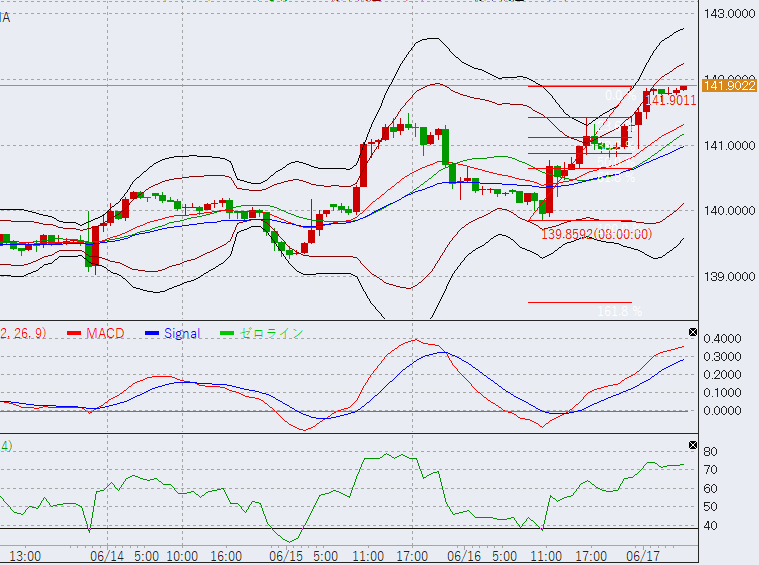
Task: Close the RSI indicator panel below MACD
Action: click(x=693, y=444)
